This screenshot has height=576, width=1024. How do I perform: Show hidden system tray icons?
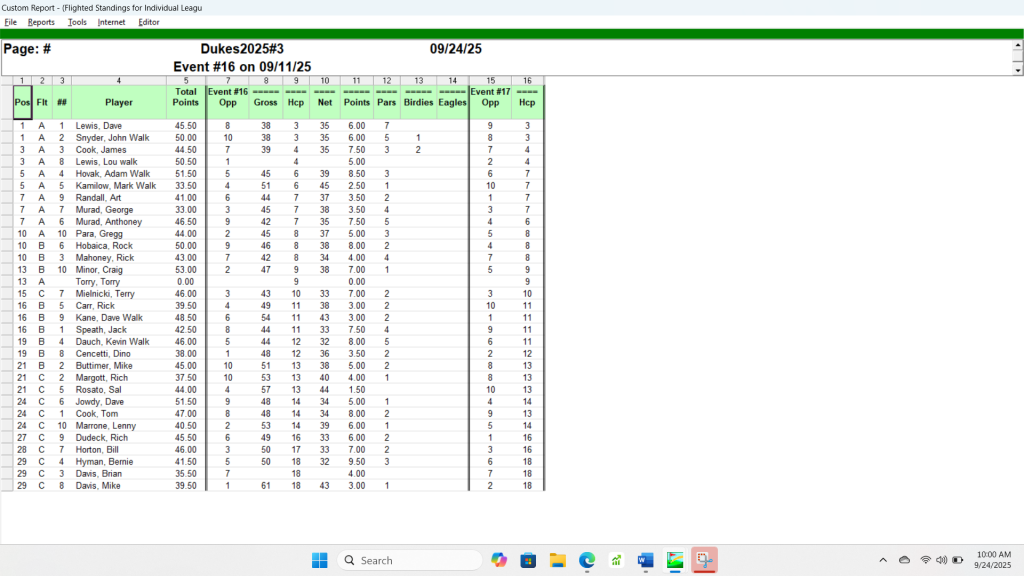883,560
